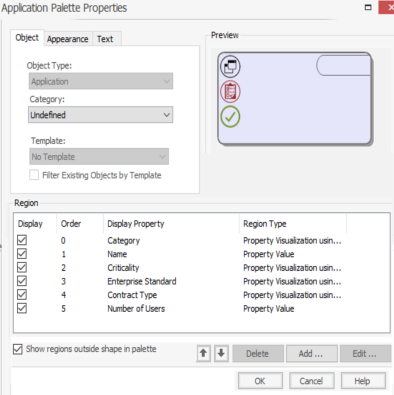The width and height of the screenshot is (394, 395).
Task: Move selected region up with arrow button
Action: [x=203, y=353]
